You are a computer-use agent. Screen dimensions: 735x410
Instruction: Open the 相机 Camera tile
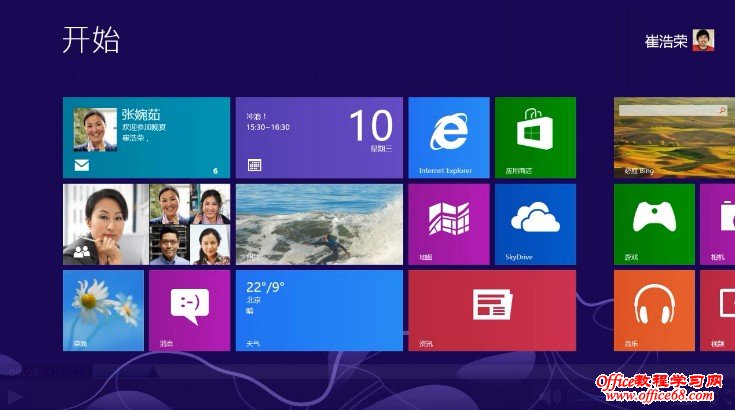point(718,224)
